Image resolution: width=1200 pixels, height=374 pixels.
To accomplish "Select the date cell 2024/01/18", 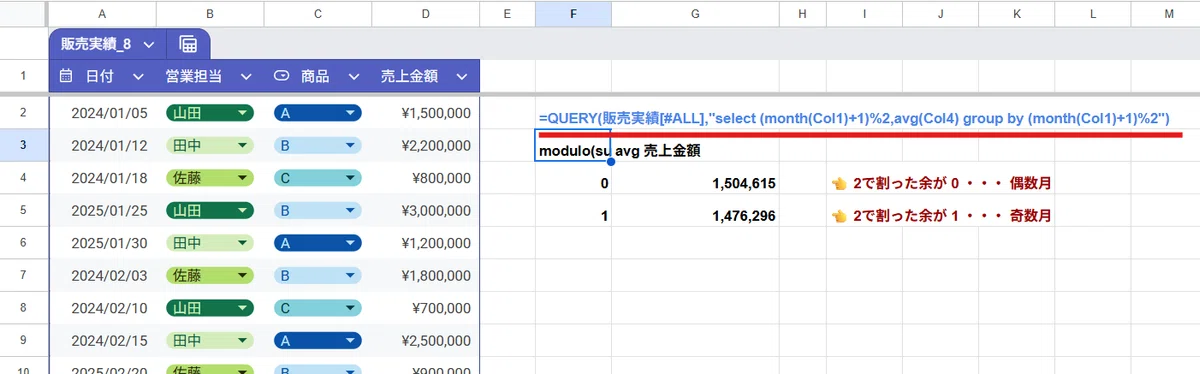I will click(103, 178).
